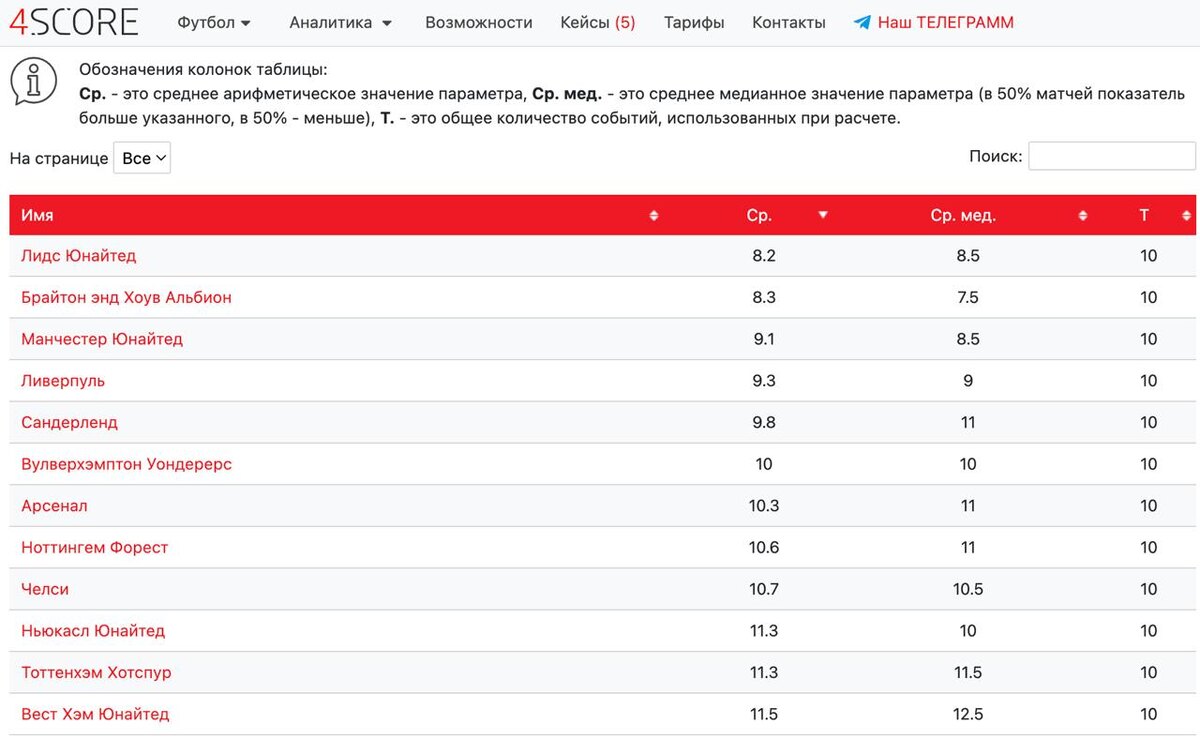Screen dimensions: 1200x739
Task: Open the На странице Все selector
Action: tap(142, 158)
